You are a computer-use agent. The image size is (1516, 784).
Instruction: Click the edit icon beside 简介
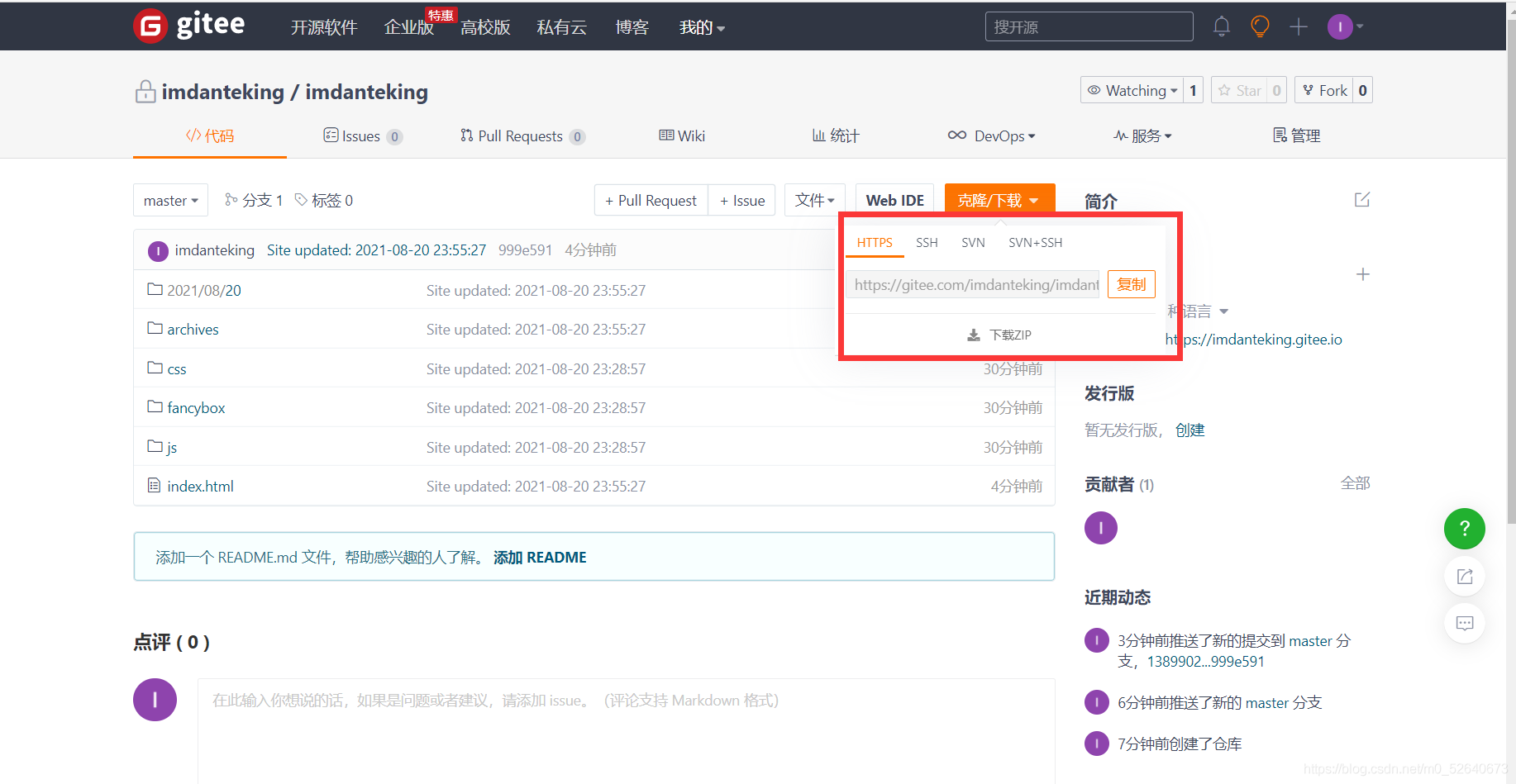pos(1362,200)
